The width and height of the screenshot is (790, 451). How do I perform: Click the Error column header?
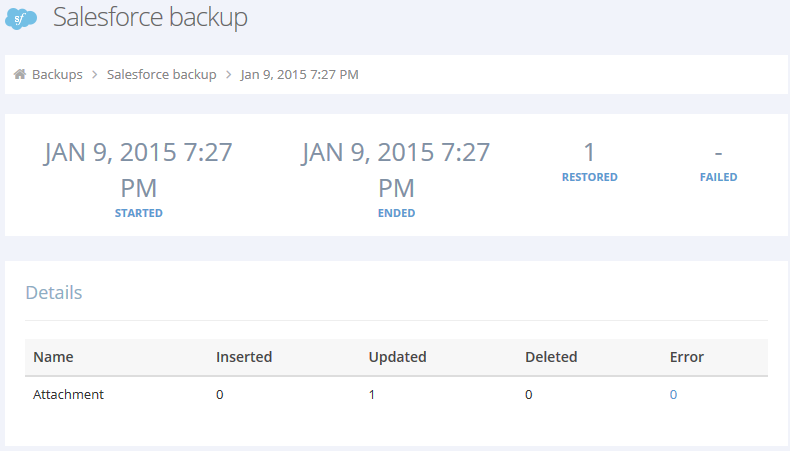[687, 357]
